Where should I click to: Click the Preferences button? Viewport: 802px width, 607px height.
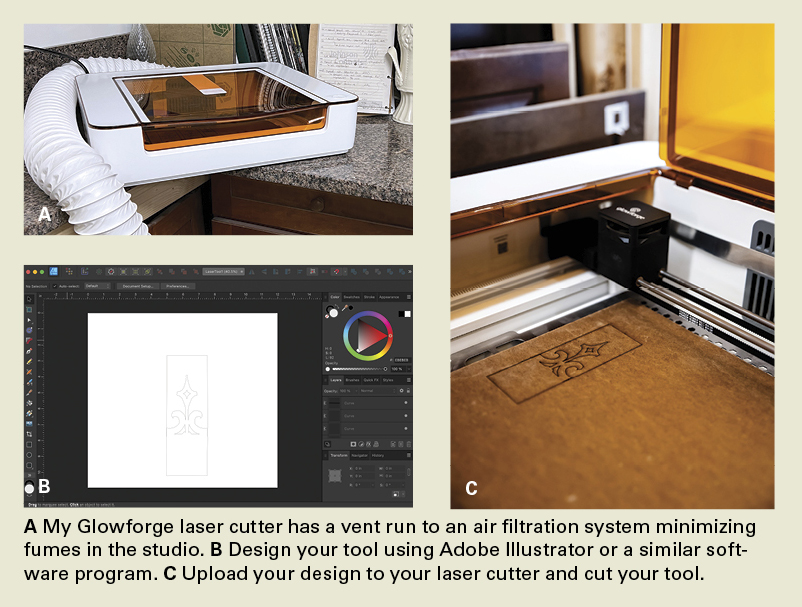(177, 285)
